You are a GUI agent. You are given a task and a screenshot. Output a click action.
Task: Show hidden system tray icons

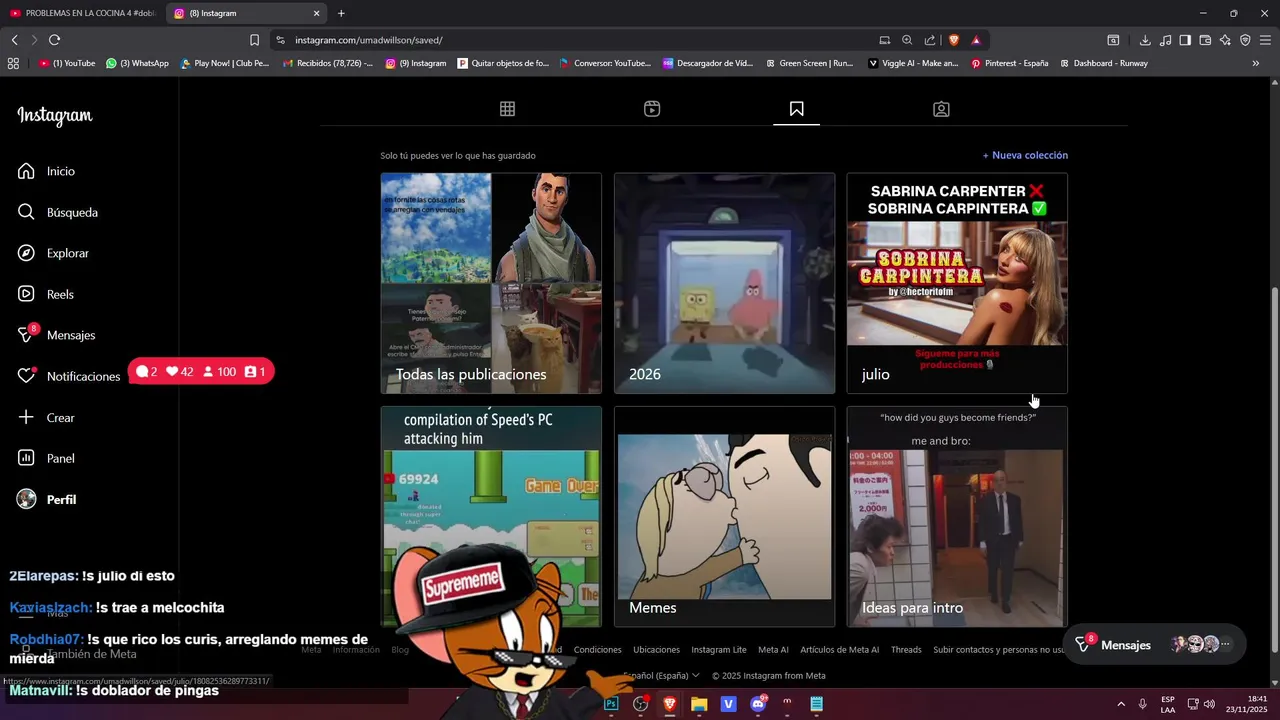pos(1120,704)
